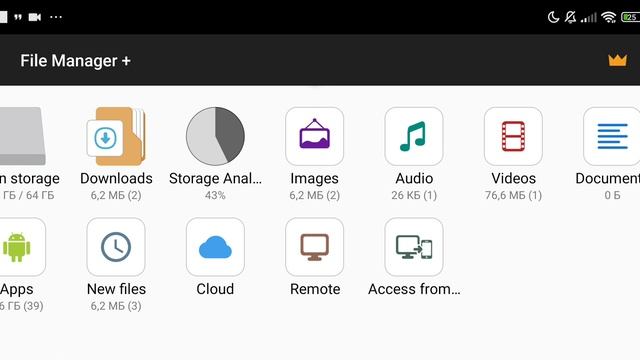Open the Apps android icon
The height and width of the screenshot is (360, 640).
[x=22, y=247]
